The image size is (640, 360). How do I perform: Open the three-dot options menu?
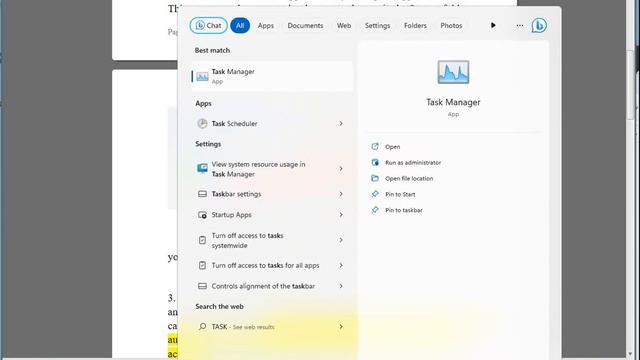[x=519, y=25]
